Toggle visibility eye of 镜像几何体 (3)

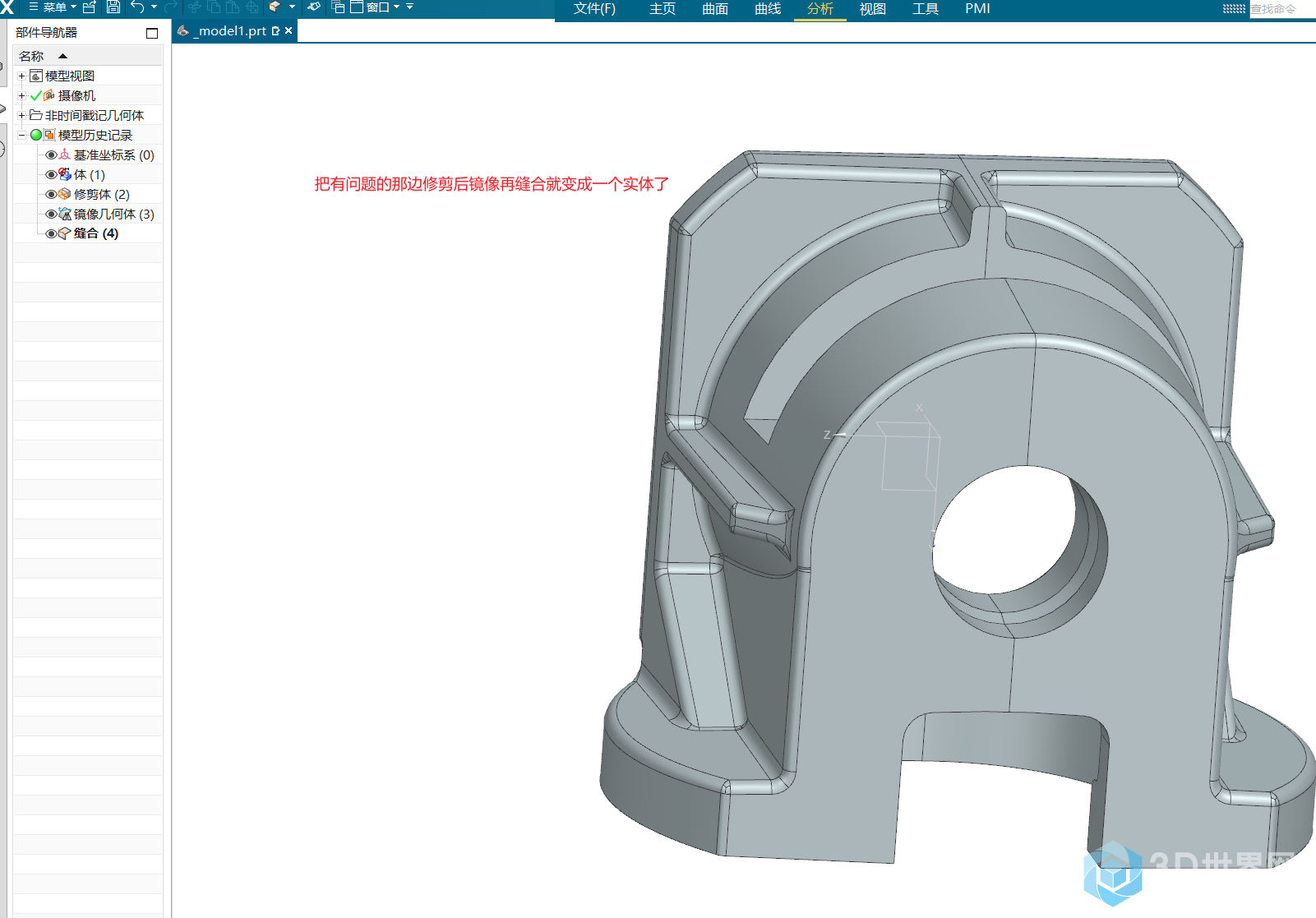51,215
